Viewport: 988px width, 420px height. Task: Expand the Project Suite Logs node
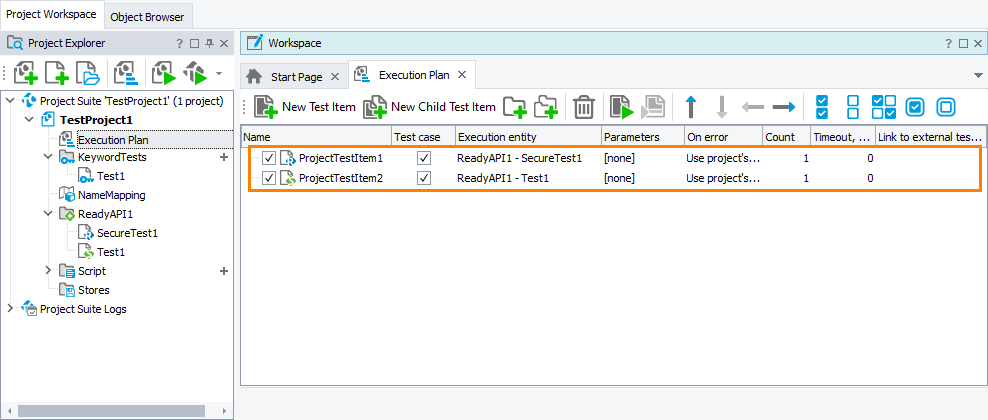pos(11,309)
